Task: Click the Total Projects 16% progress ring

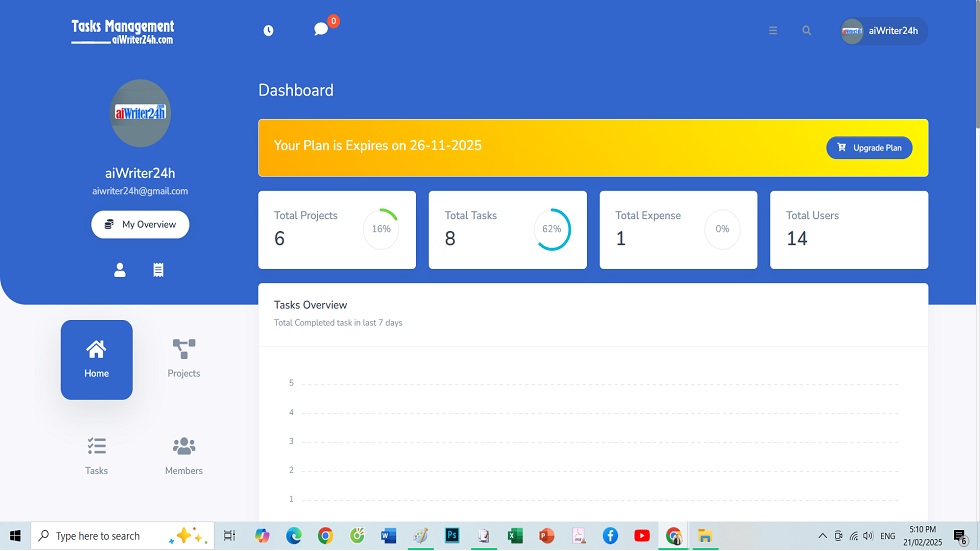Action: tap(381, 229)
